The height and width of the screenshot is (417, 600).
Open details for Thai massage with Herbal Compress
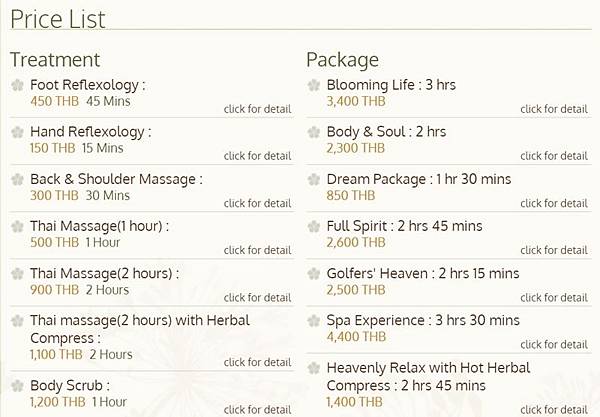click(258, 362)
